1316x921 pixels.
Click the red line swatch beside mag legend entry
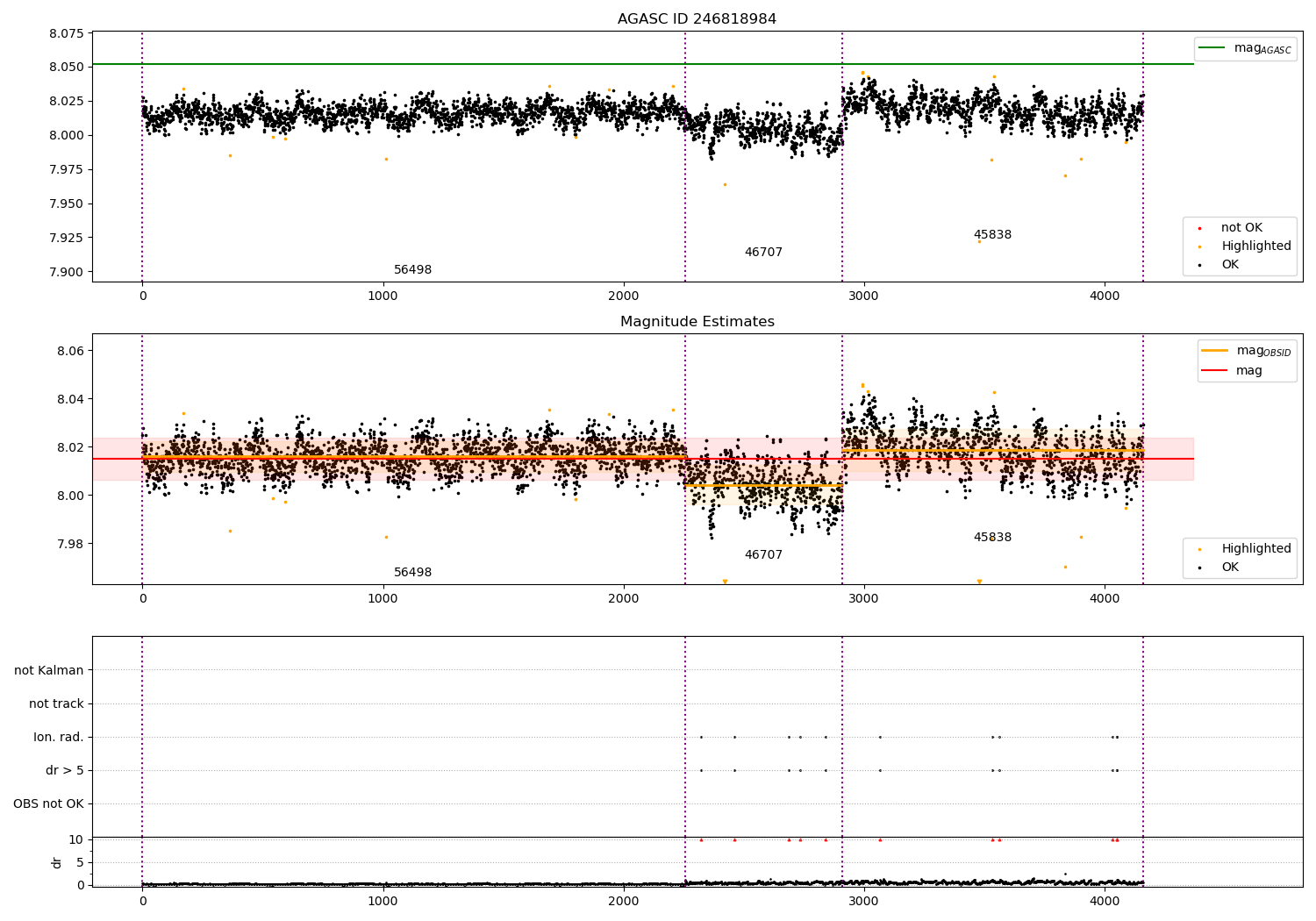tap(1214, 371)
